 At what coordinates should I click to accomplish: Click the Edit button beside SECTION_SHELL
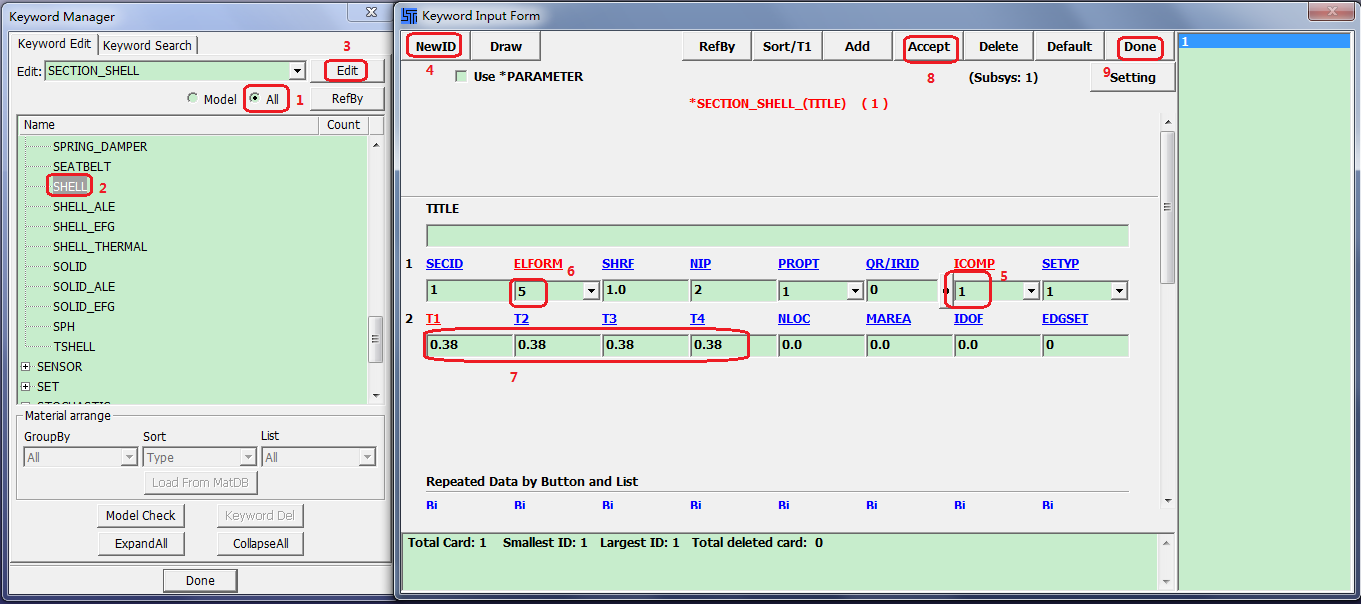[x=347, y=71]
